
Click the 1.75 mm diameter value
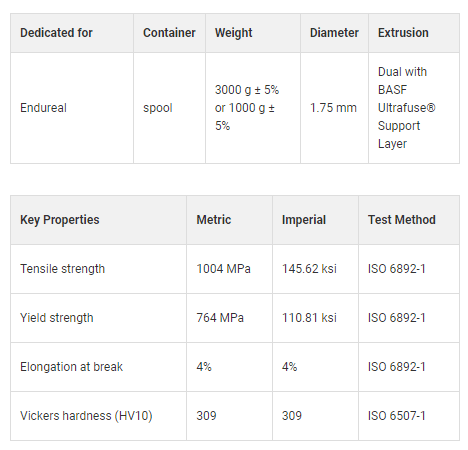click(333, 108)
